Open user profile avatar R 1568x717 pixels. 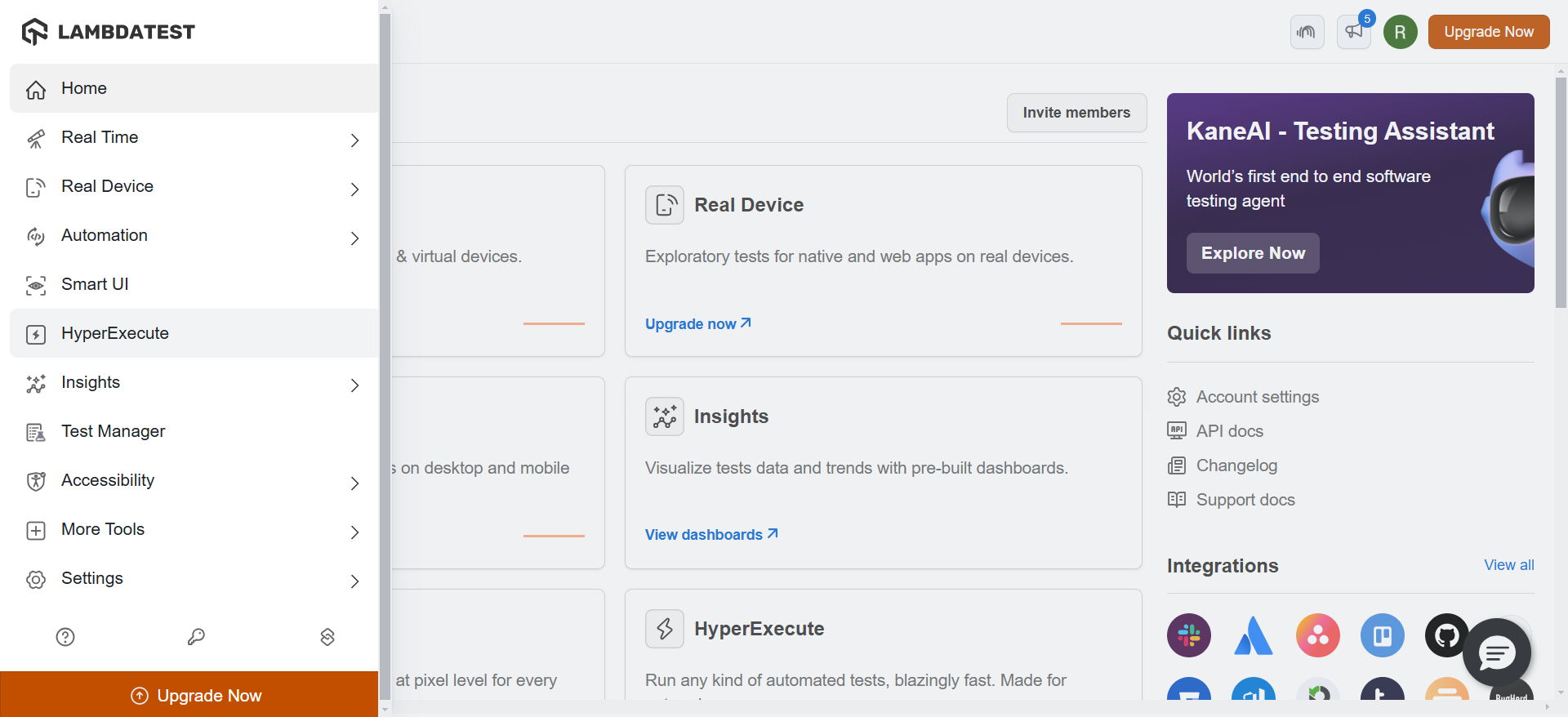coord(1400,32)
